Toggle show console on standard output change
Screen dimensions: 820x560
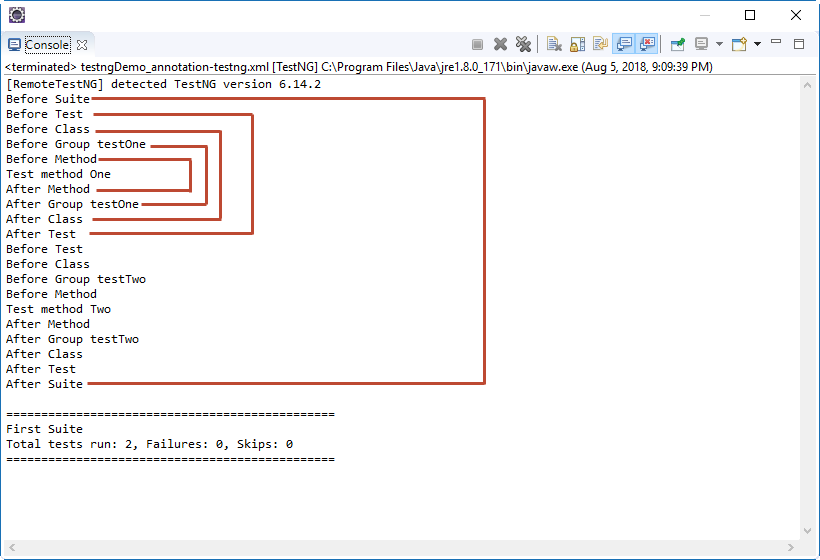(624, 44)
